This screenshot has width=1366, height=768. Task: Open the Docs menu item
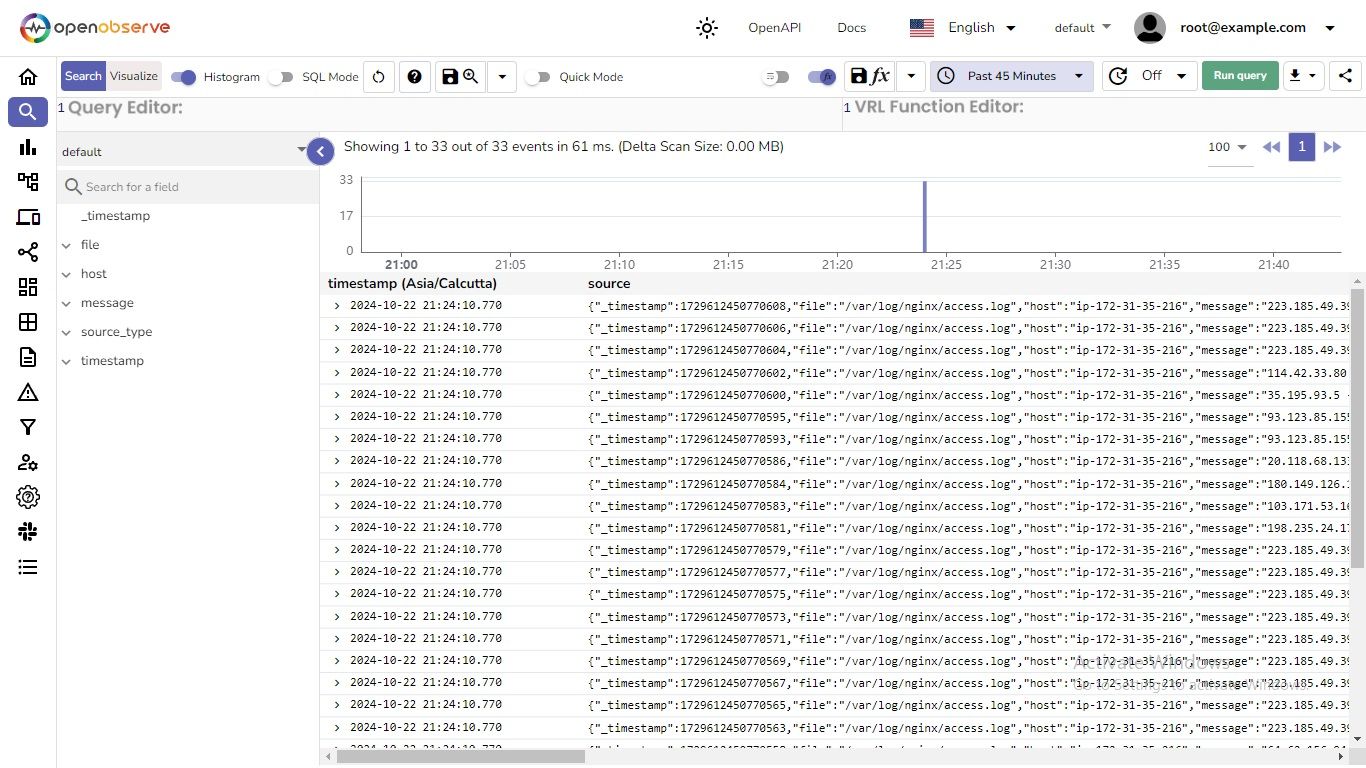(x=851, y=27)
